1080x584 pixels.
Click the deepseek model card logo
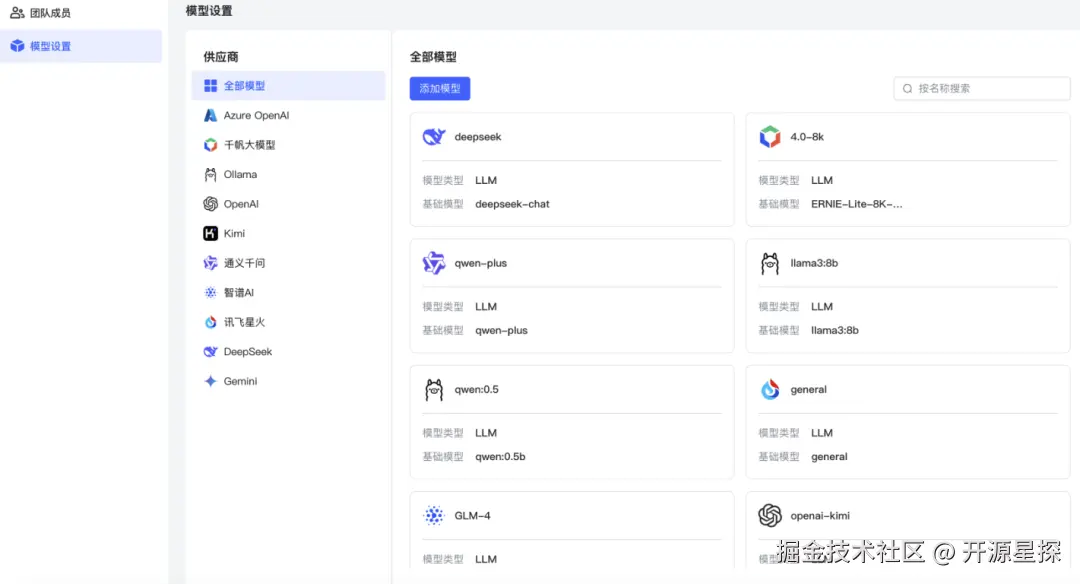click(433, 136)
